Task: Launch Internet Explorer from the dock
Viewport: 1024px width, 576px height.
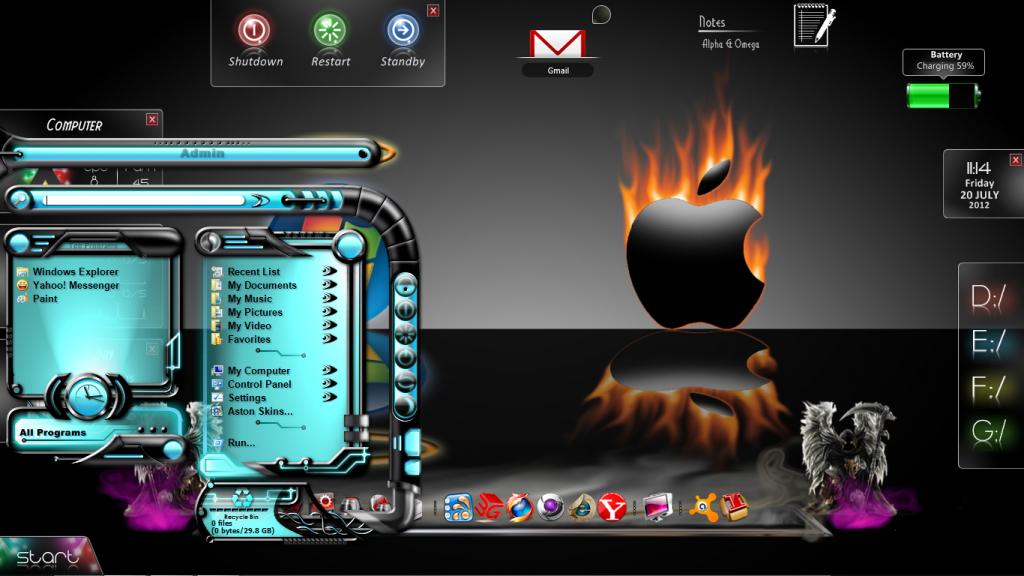Action: pyautogui.click(x=581, y=507)
